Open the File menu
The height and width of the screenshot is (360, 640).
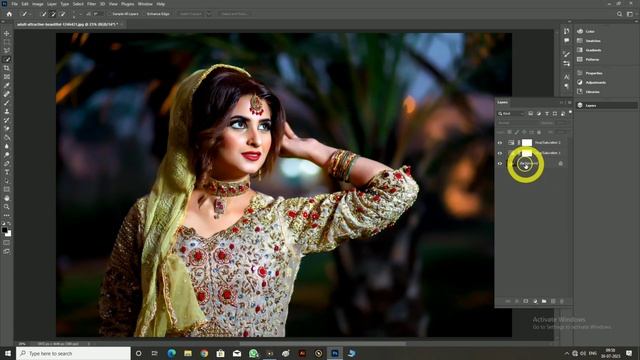click(x=14, y=4)
